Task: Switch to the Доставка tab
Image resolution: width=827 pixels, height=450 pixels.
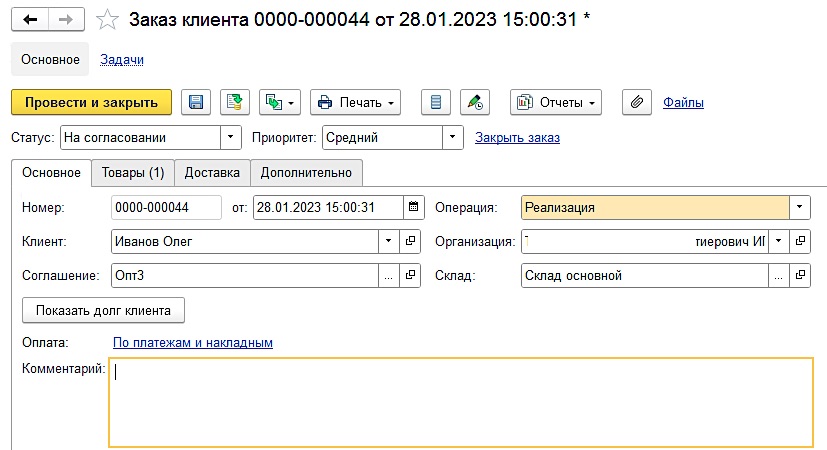Action: click(212, 173)
